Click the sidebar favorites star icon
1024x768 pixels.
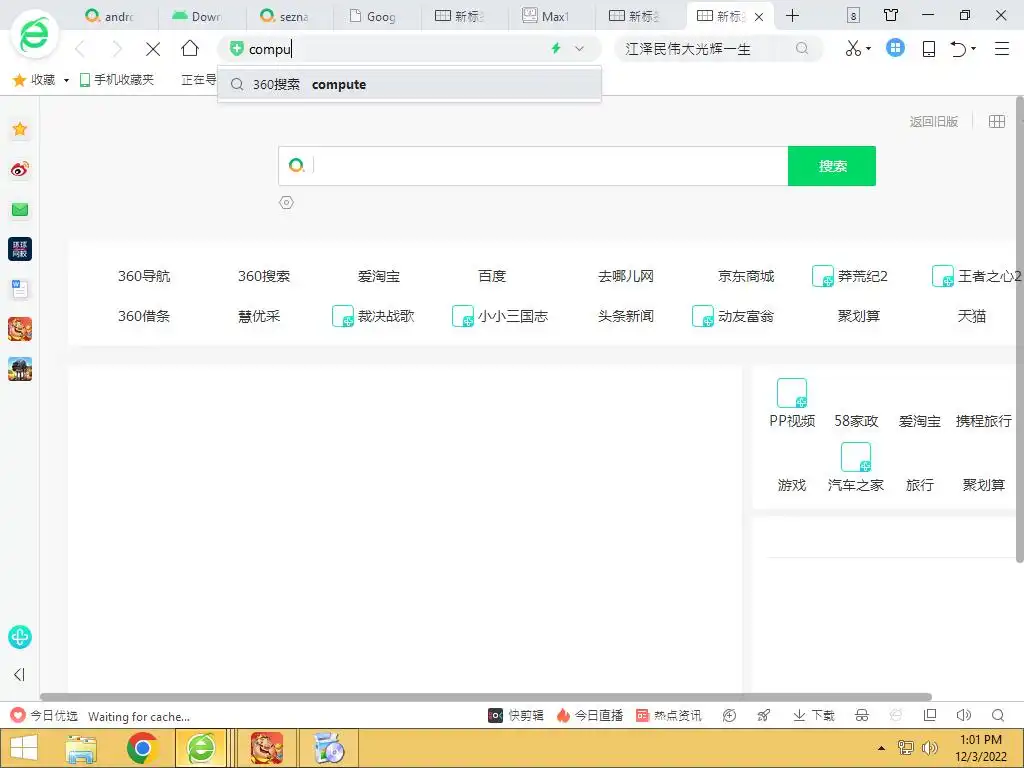pyautogui.click(x=20, y=129)
